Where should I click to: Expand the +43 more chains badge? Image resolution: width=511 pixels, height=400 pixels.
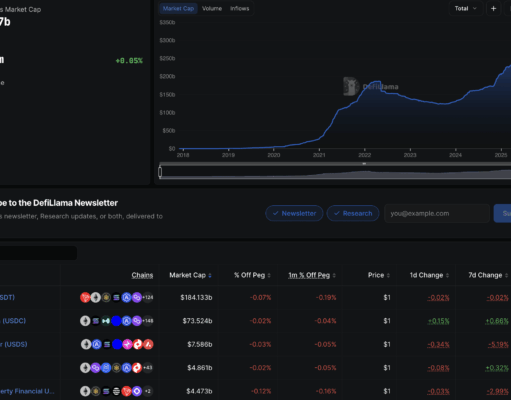[x=148, y=368]
